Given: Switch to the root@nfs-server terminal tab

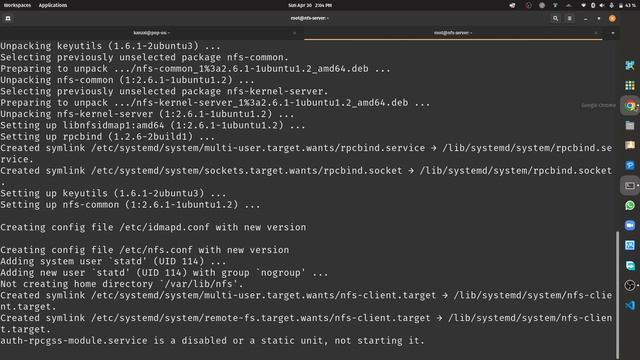Looking at the screenshot, I should point(453,33).
